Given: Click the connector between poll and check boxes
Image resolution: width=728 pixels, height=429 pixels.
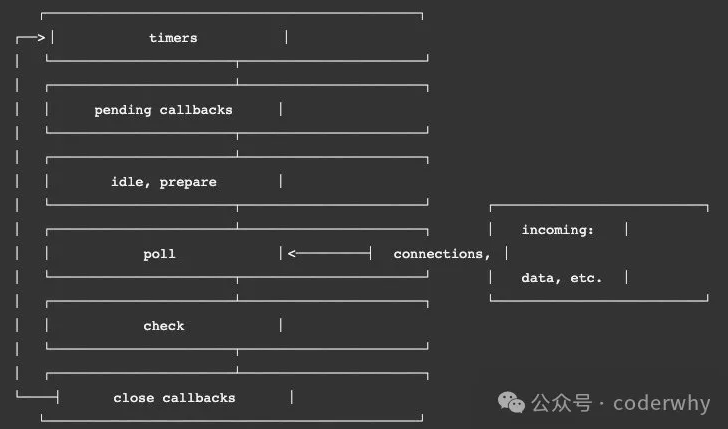Looking at the screenshot, I should pos(237,289).
